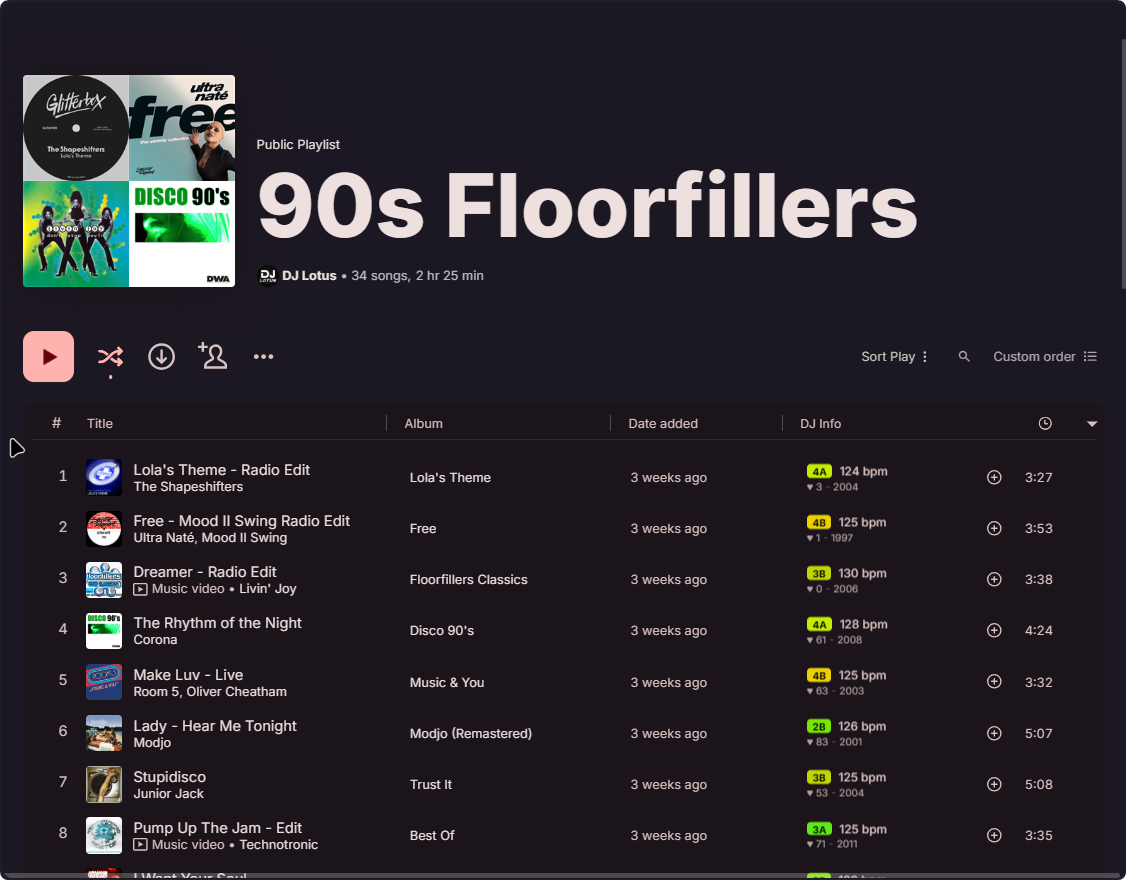Click the search-in-playlist magnifier icon

(964, 356)
